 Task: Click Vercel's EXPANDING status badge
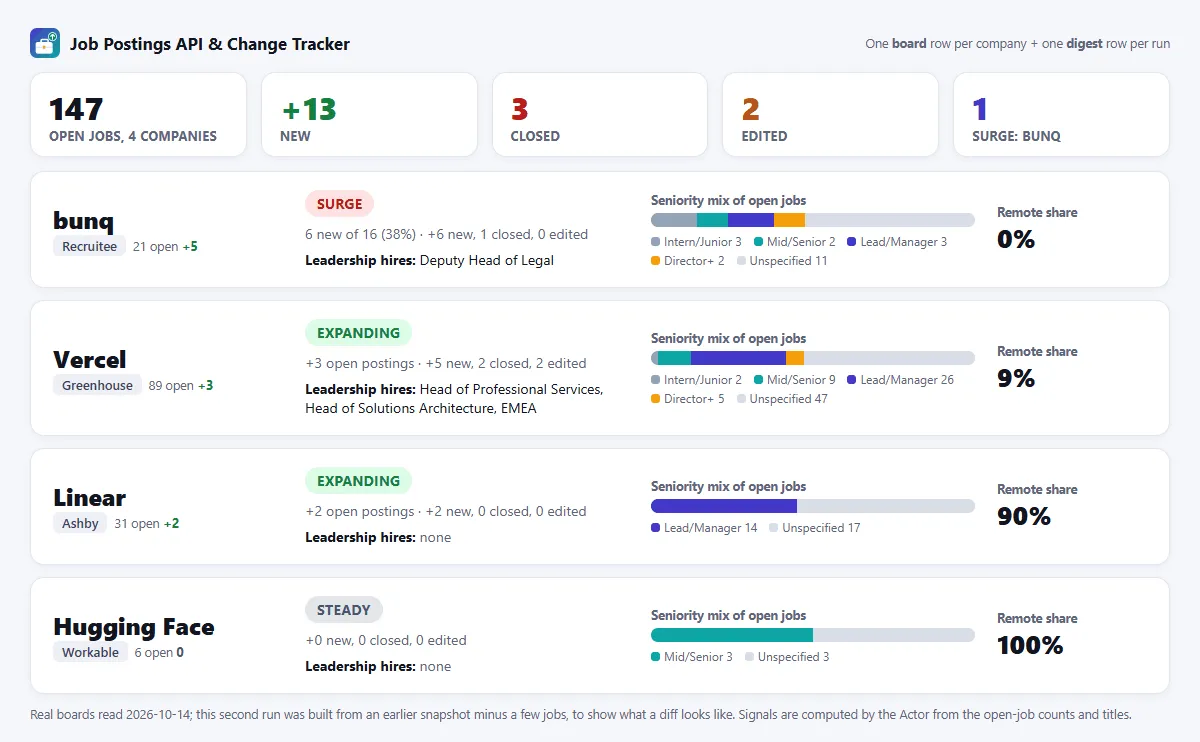[x=358, y=333]
